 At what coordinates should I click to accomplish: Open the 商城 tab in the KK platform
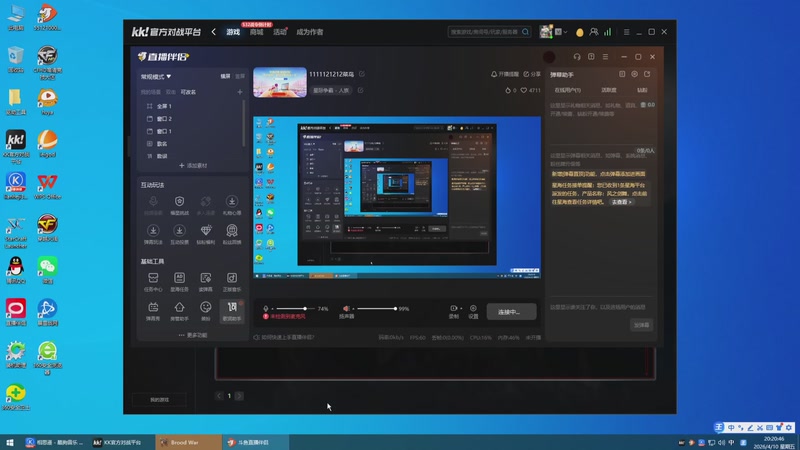click(257, 32)
